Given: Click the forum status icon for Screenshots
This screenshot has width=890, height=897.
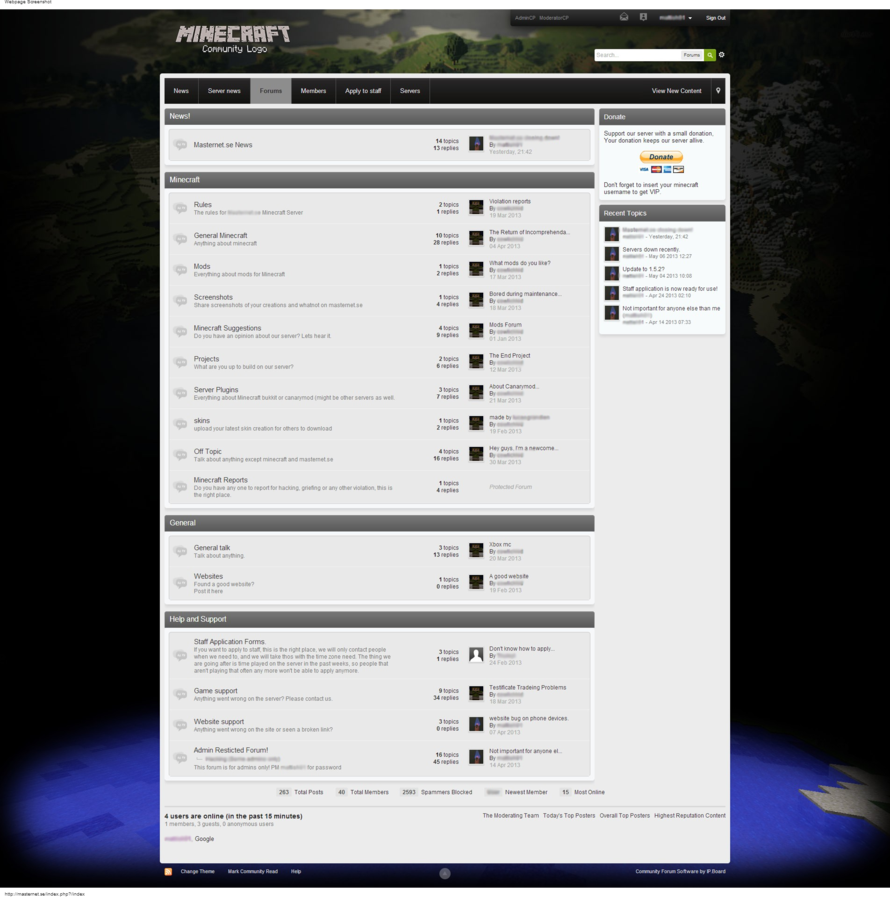Looking at the screenshot, I should click(x=181, y=300).
